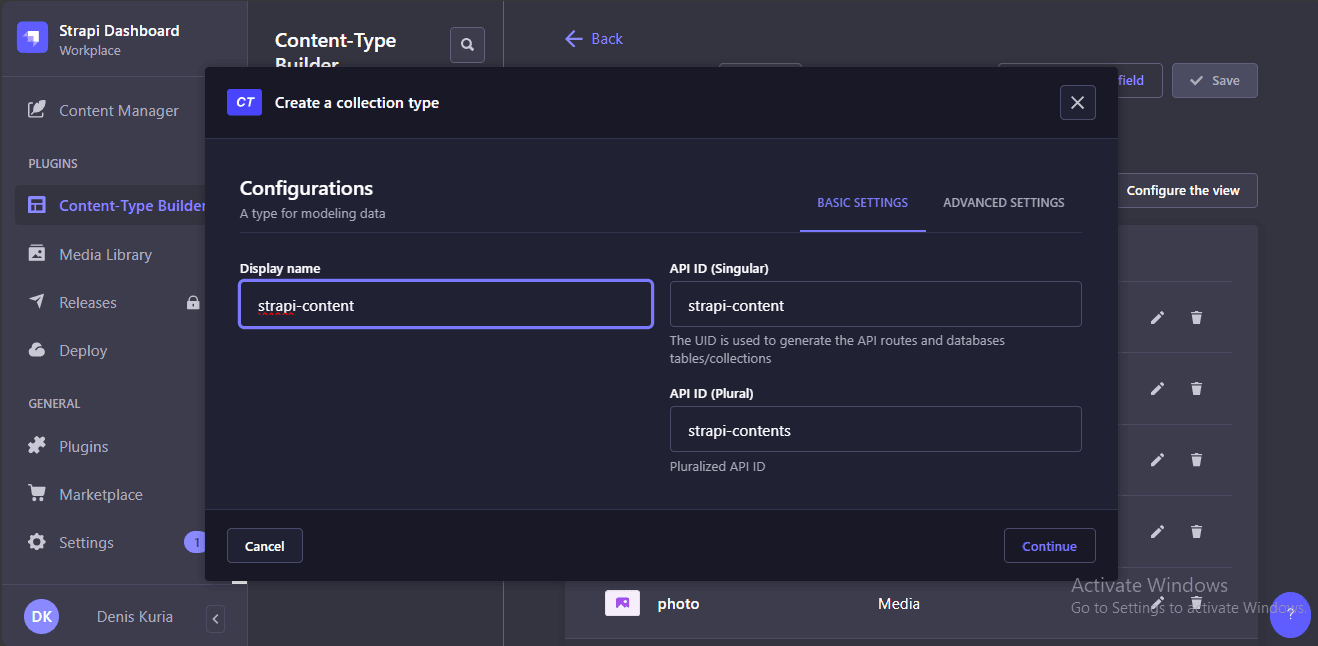Viewport: 1318px width, 646px height.
Task: Click the Configurations heading text
Action: coord(306,188)
